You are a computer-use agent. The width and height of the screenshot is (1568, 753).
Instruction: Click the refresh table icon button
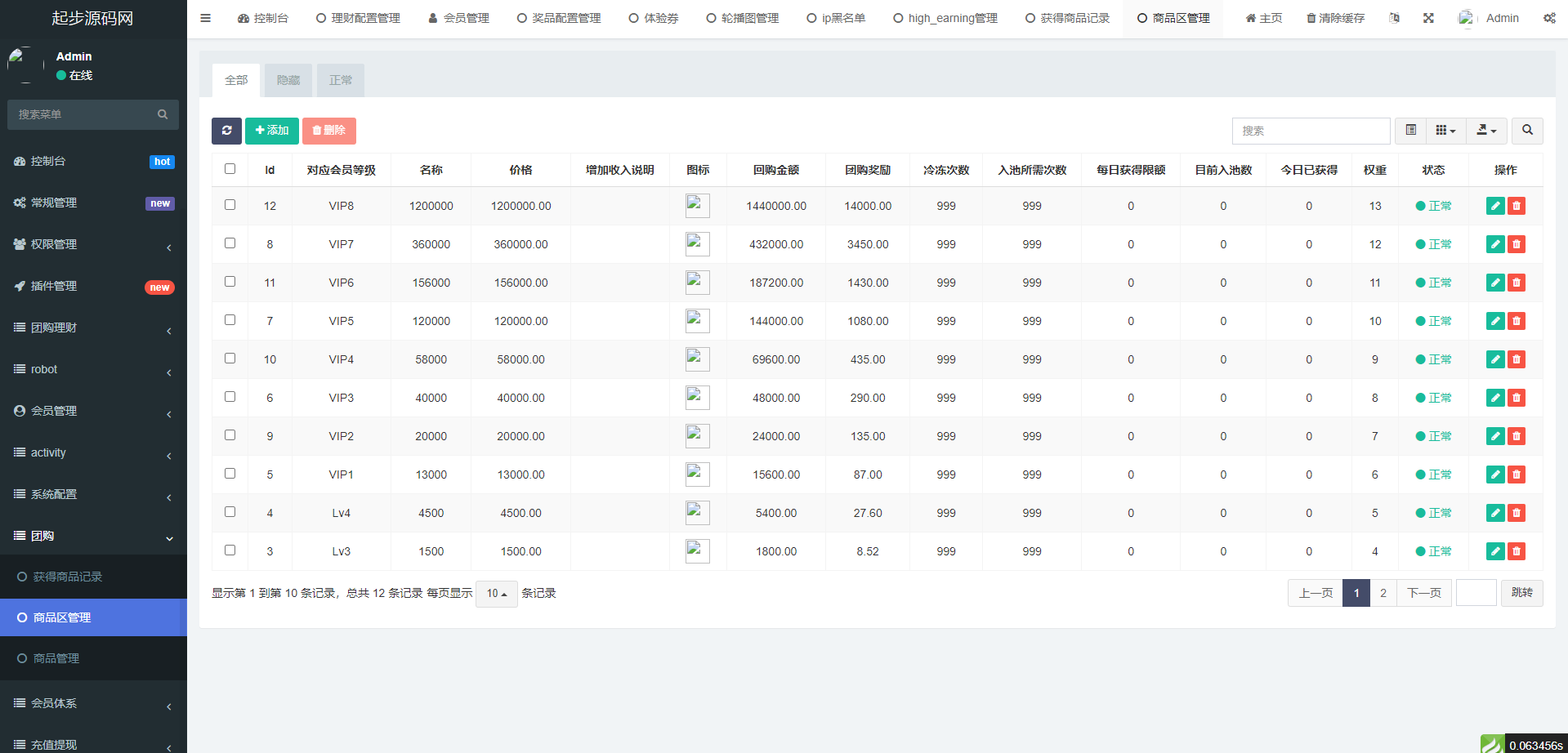(x=226, y=131)
